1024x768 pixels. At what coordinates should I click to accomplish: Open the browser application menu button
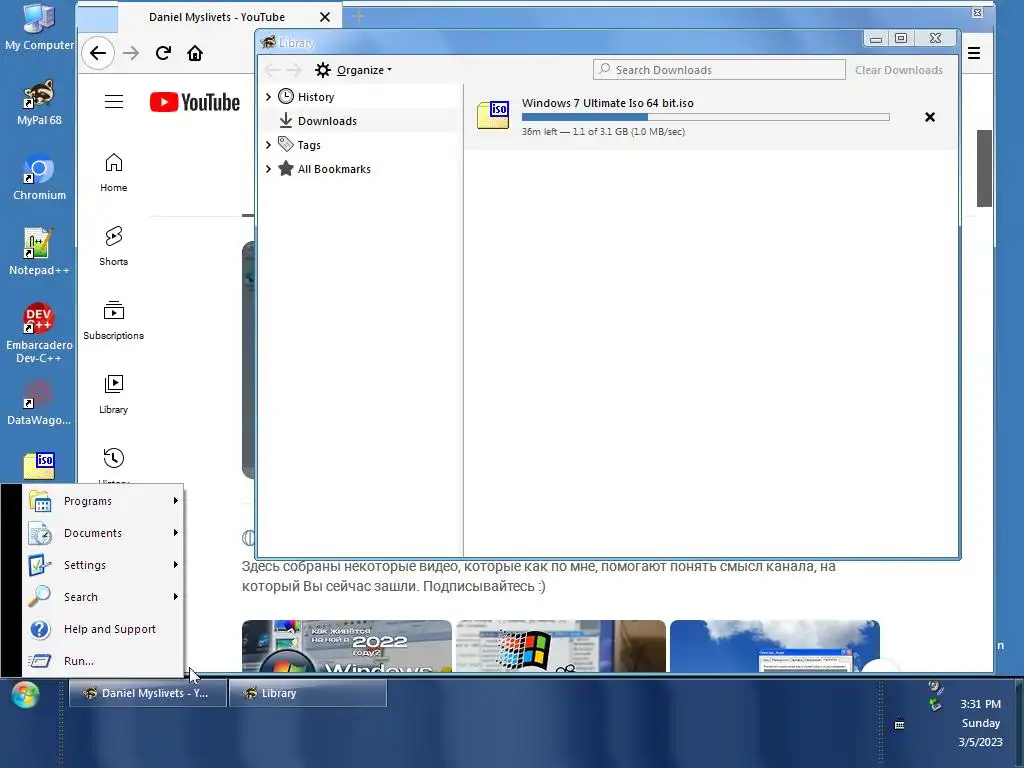click(x=974, y=54)
